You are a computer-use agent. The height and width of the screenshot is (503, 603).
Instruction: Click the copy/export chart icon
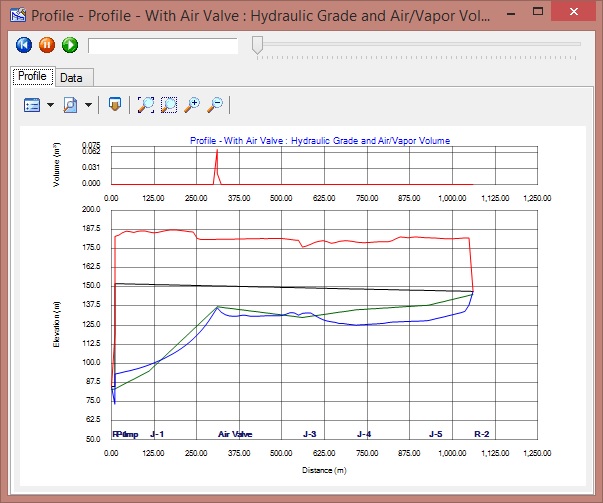click(115, 104)
